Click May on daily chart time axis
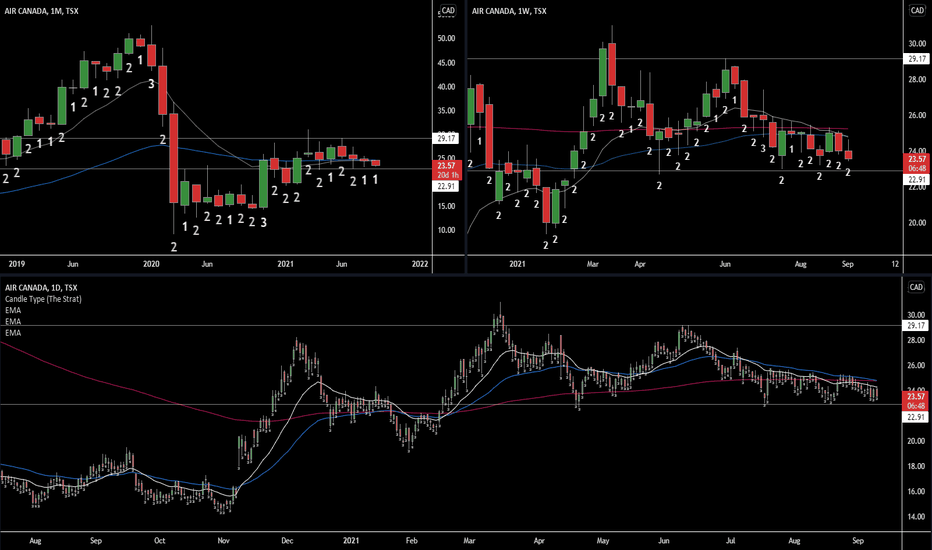Viewport: 932px width, 550px height. tap(603, 540)
